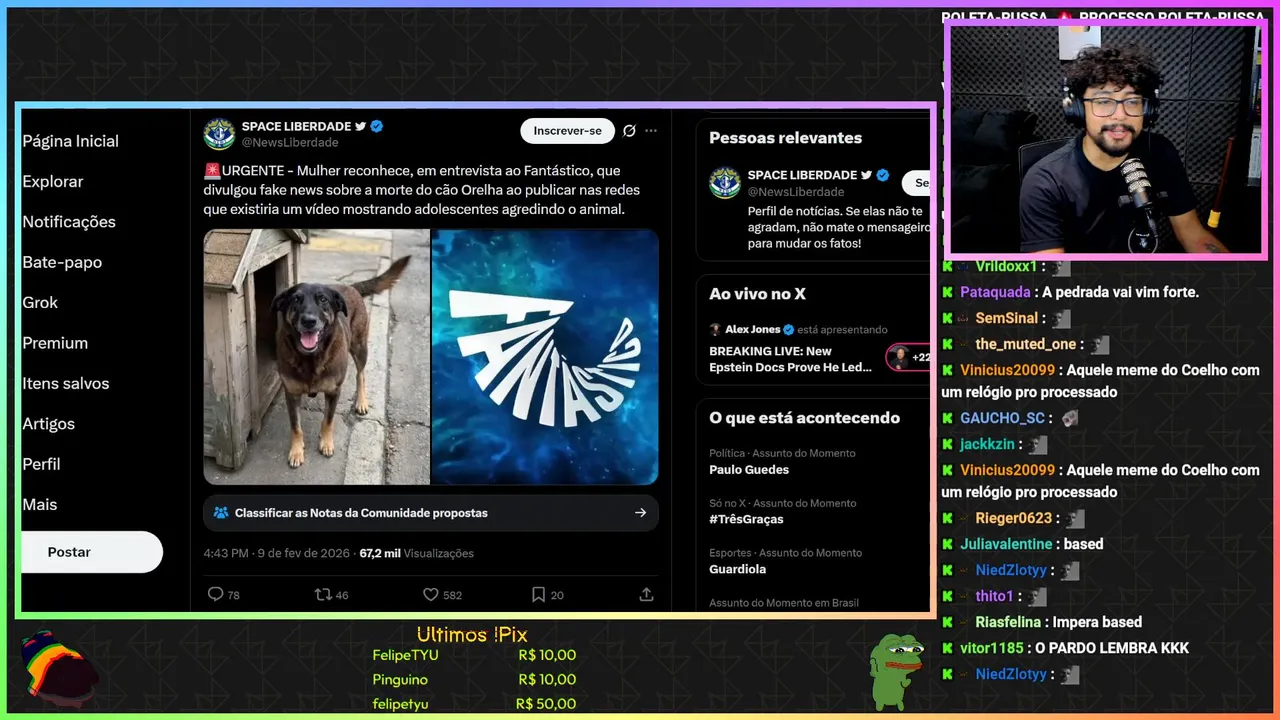Click the Riasfelina chat username
Viewport: 1280px width, 720px height.
click(1009, 622)
